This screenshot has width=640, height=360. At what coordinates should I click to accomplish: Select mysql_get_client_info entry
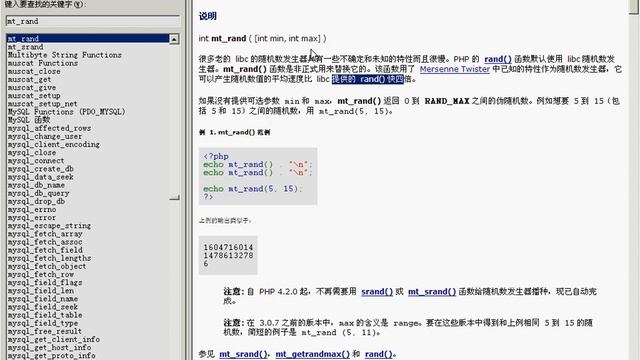coord(53,339)
